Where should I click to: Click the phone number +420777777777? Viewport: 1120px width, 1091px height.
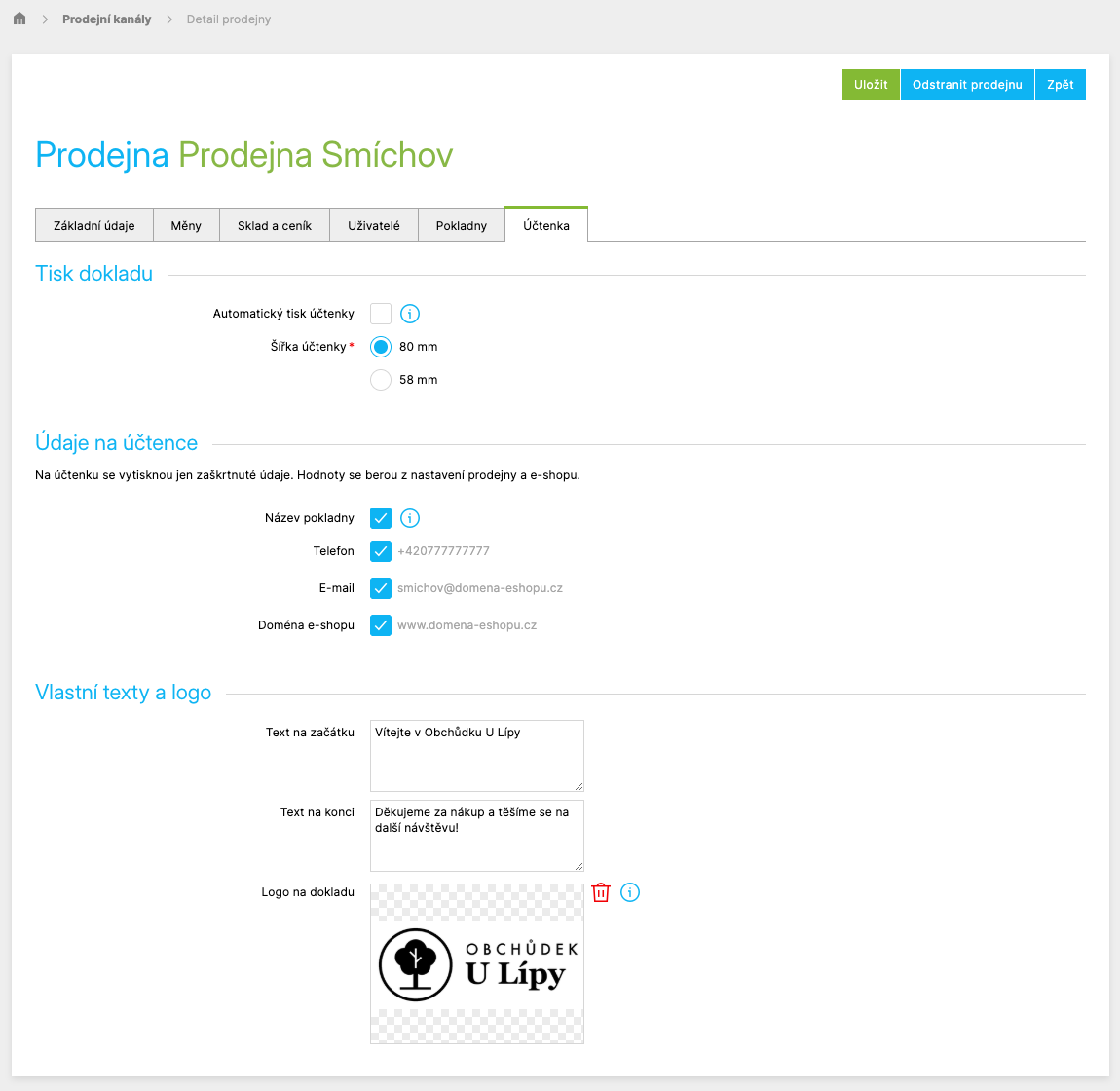coord(443,551)
